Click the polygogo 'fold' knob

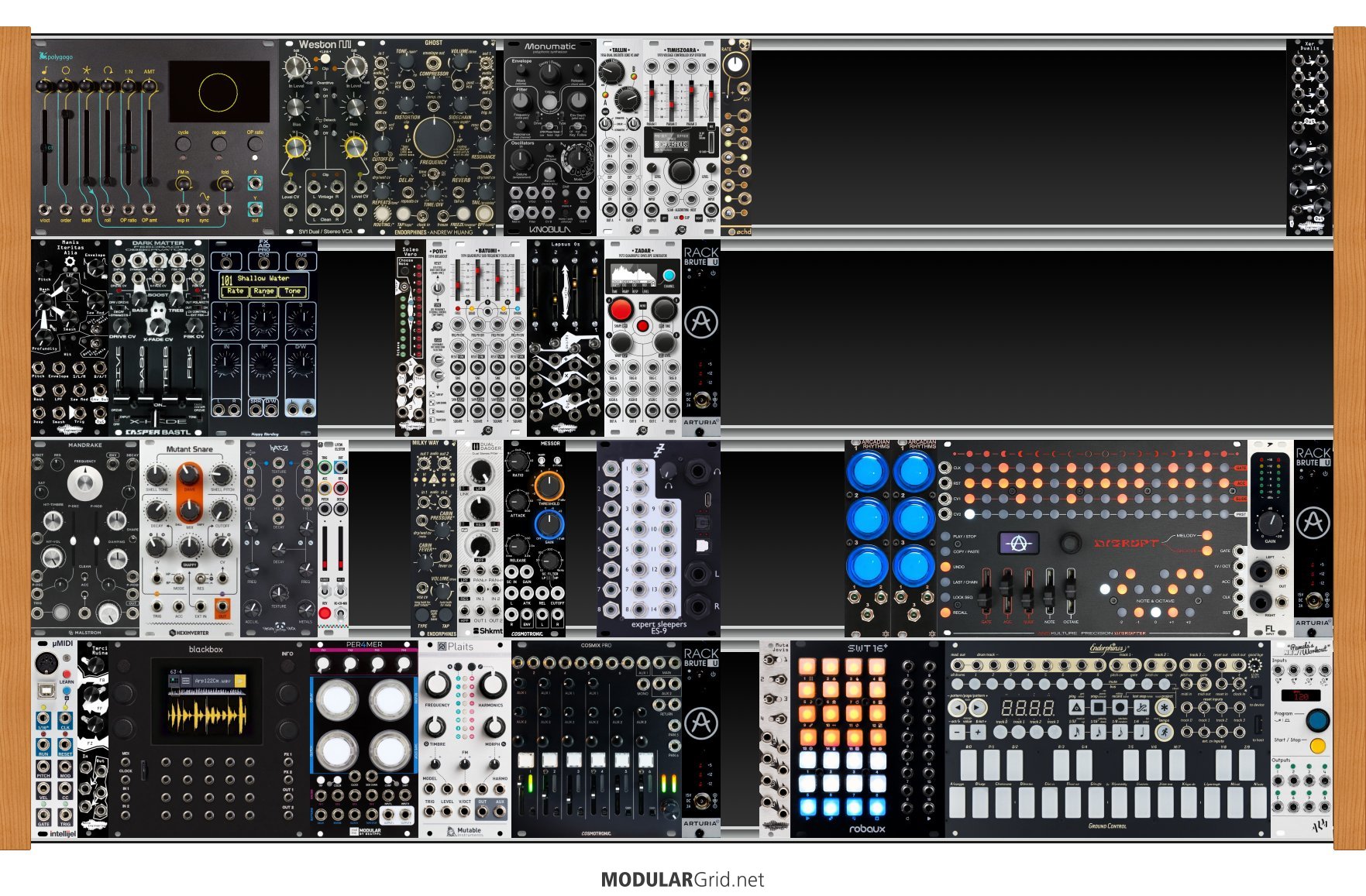(x=225, y=184)
